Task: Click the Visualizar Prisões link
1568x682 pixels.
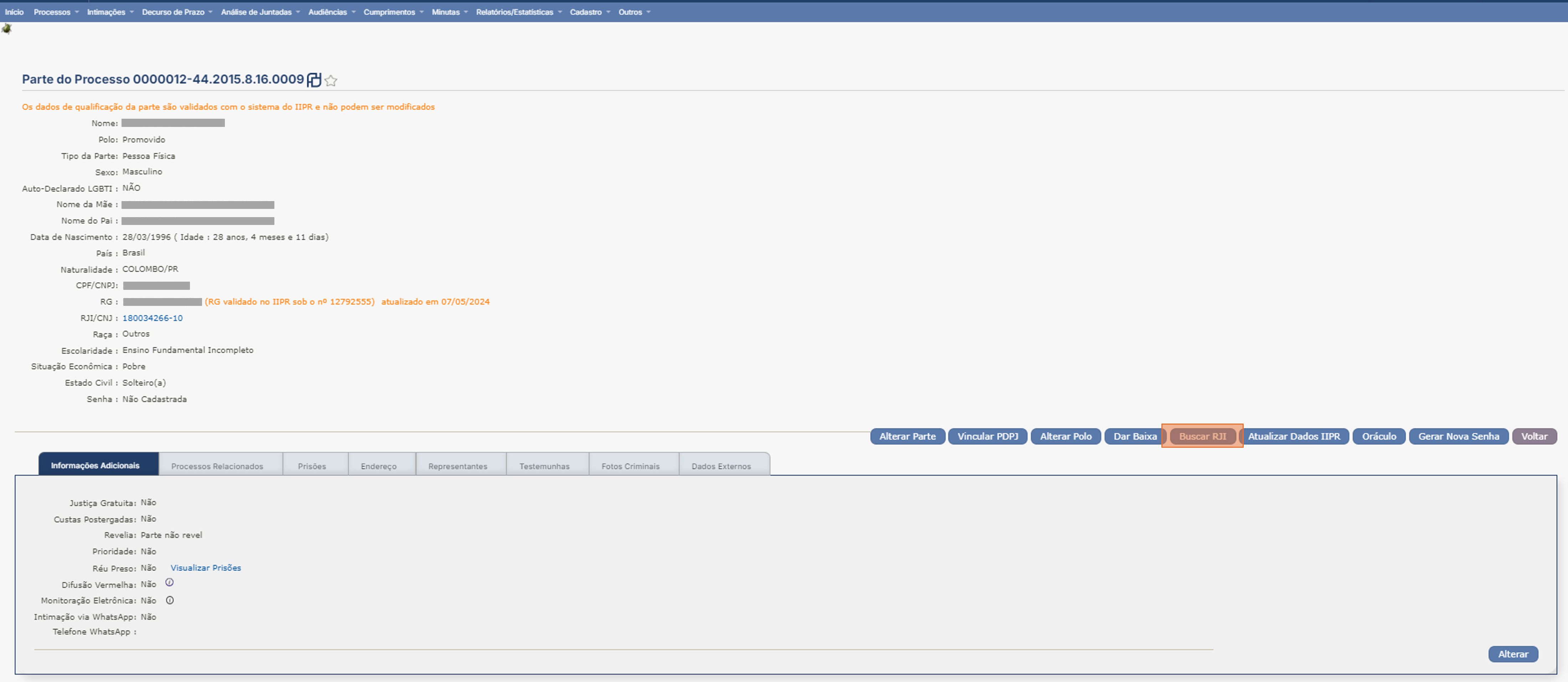Action: 206,568
